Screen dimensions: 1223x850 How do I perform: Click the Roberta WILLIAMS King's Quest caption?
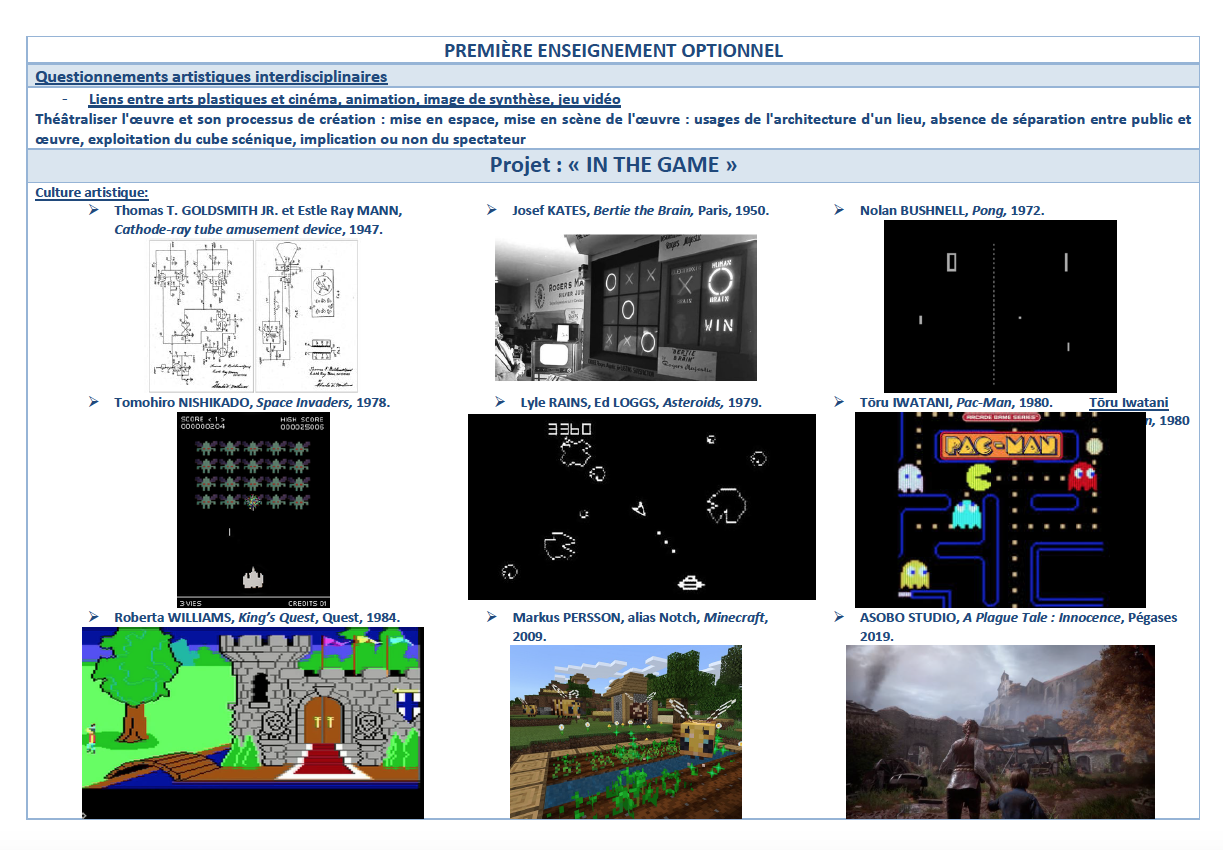[256, 617]
